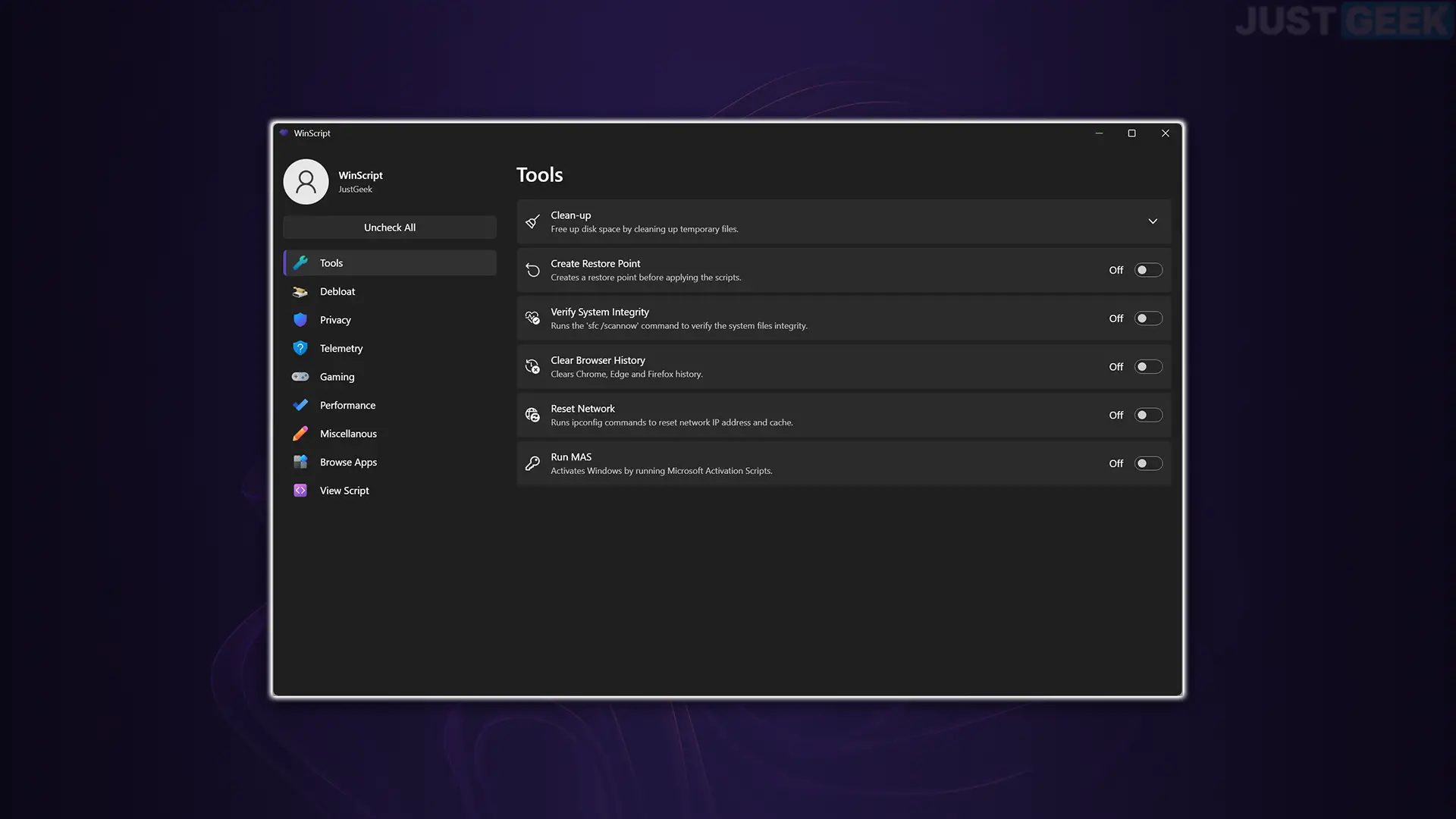This screenshot has height=819, width=1456.
Task: Click the View Script code icon
Action: [300, 491]
